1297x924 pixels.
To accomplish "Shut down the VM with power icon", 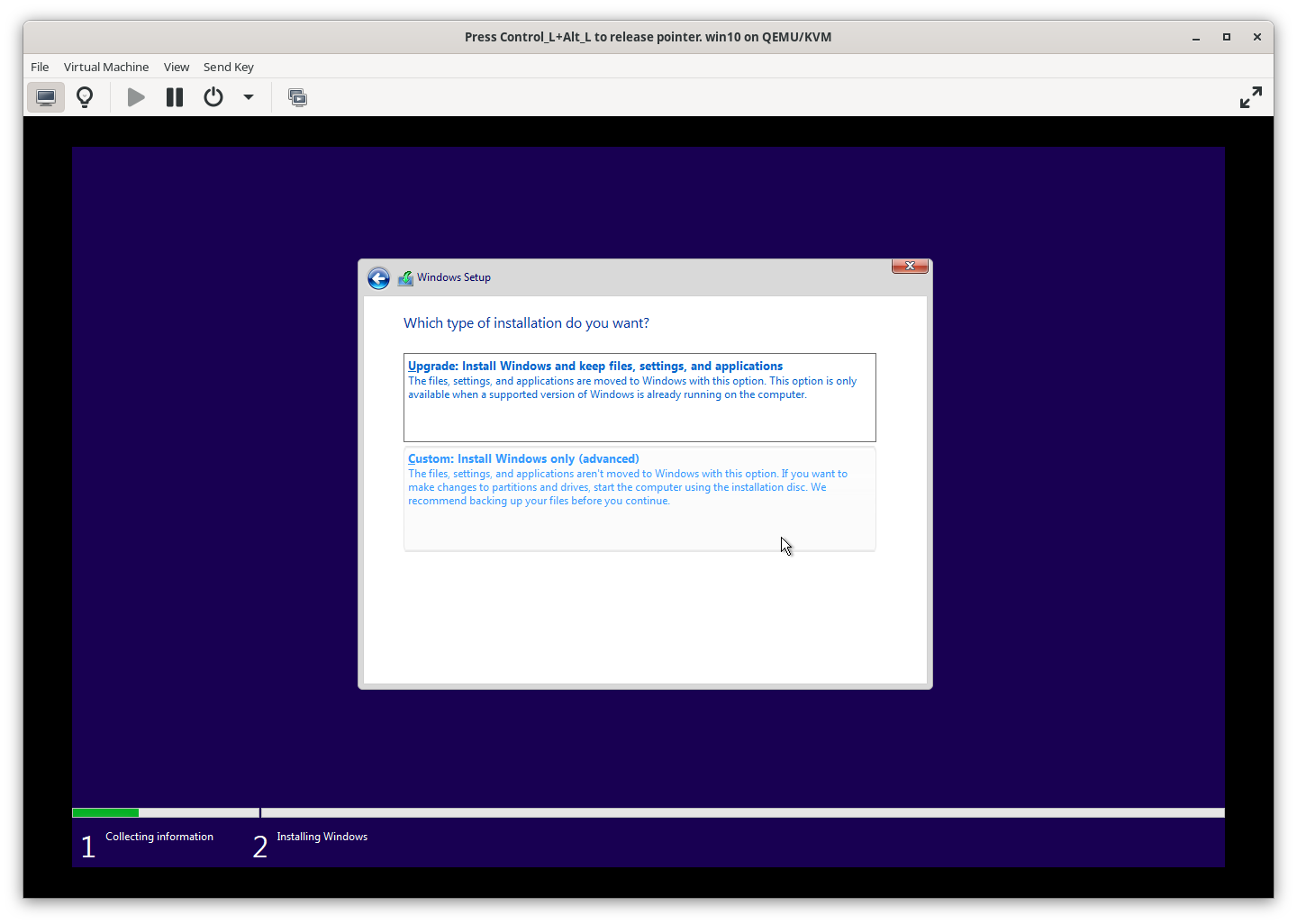I will pos(213,97).
